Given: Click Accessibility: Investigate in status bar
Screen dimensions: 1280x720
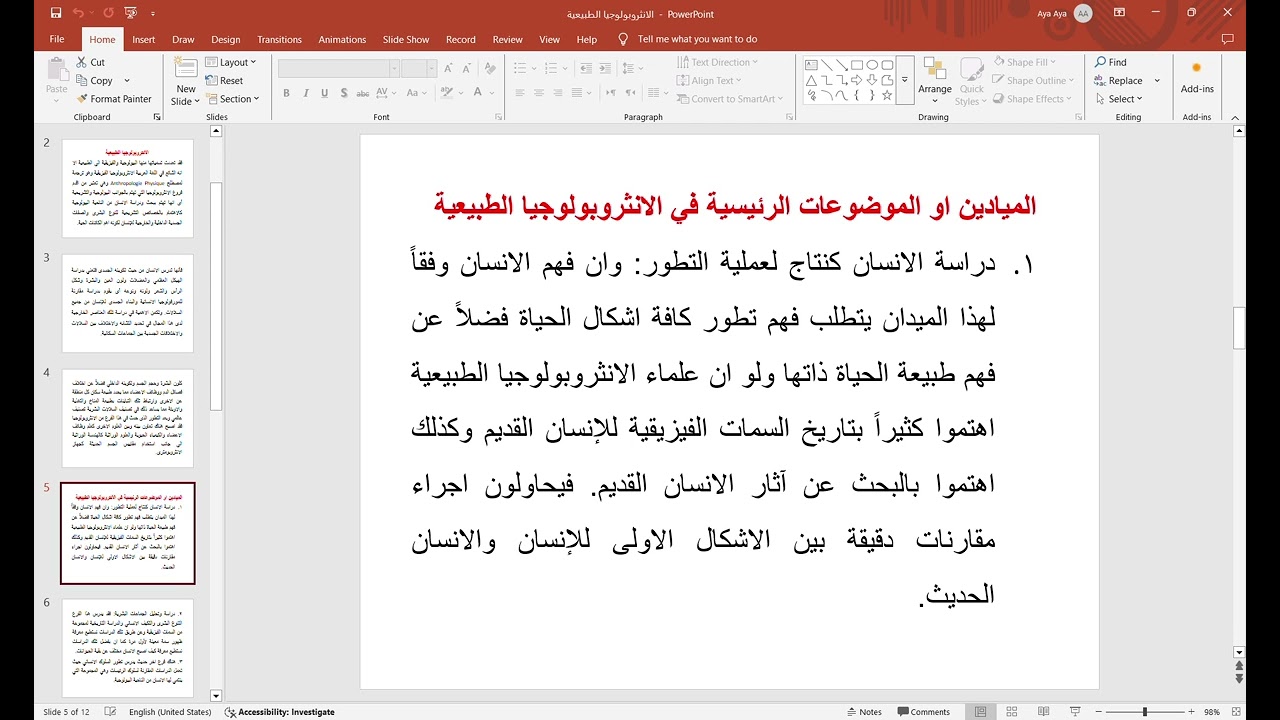Looking at the screenshot, I should 279,712.
